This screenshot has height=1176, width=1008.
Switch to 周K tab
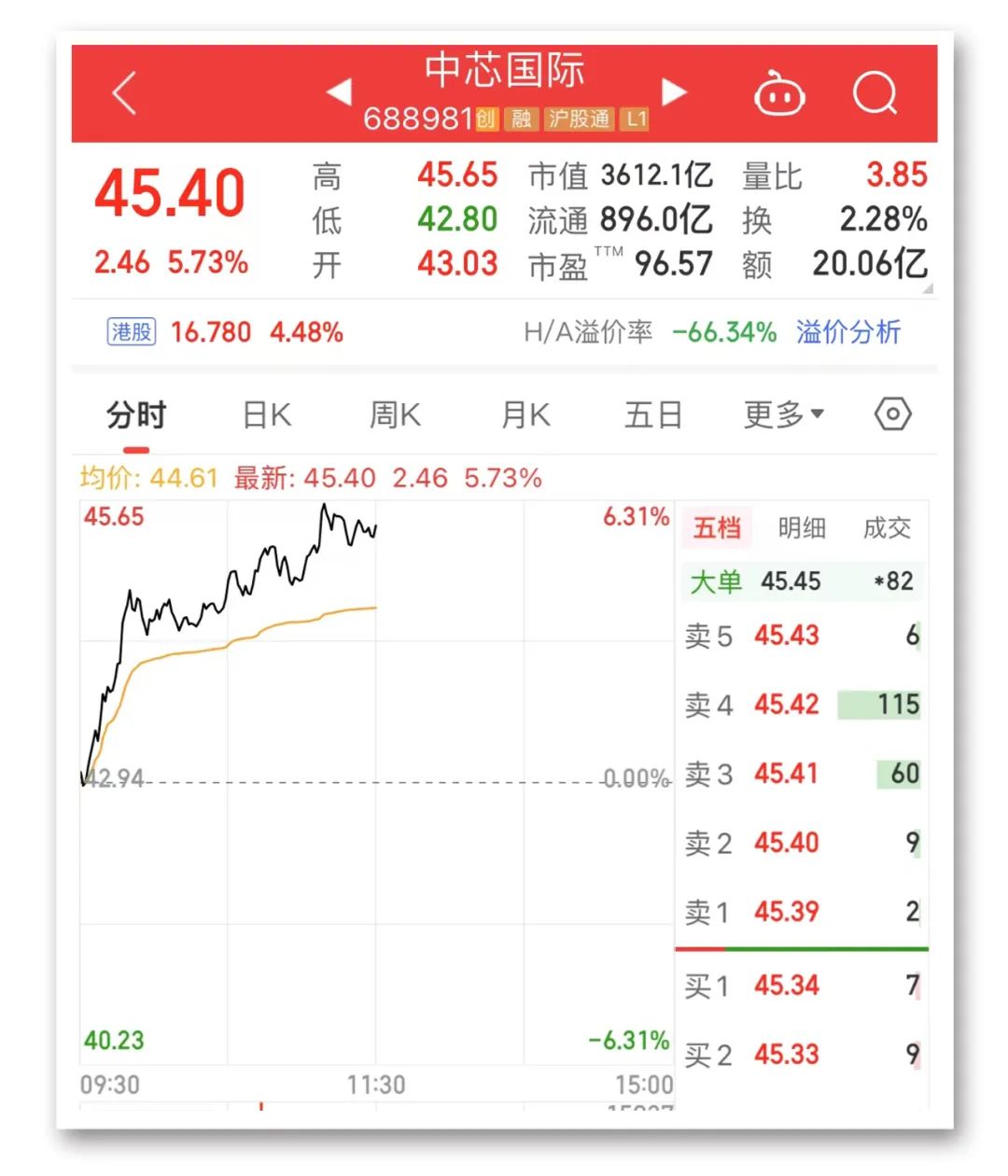coord(396,414)
